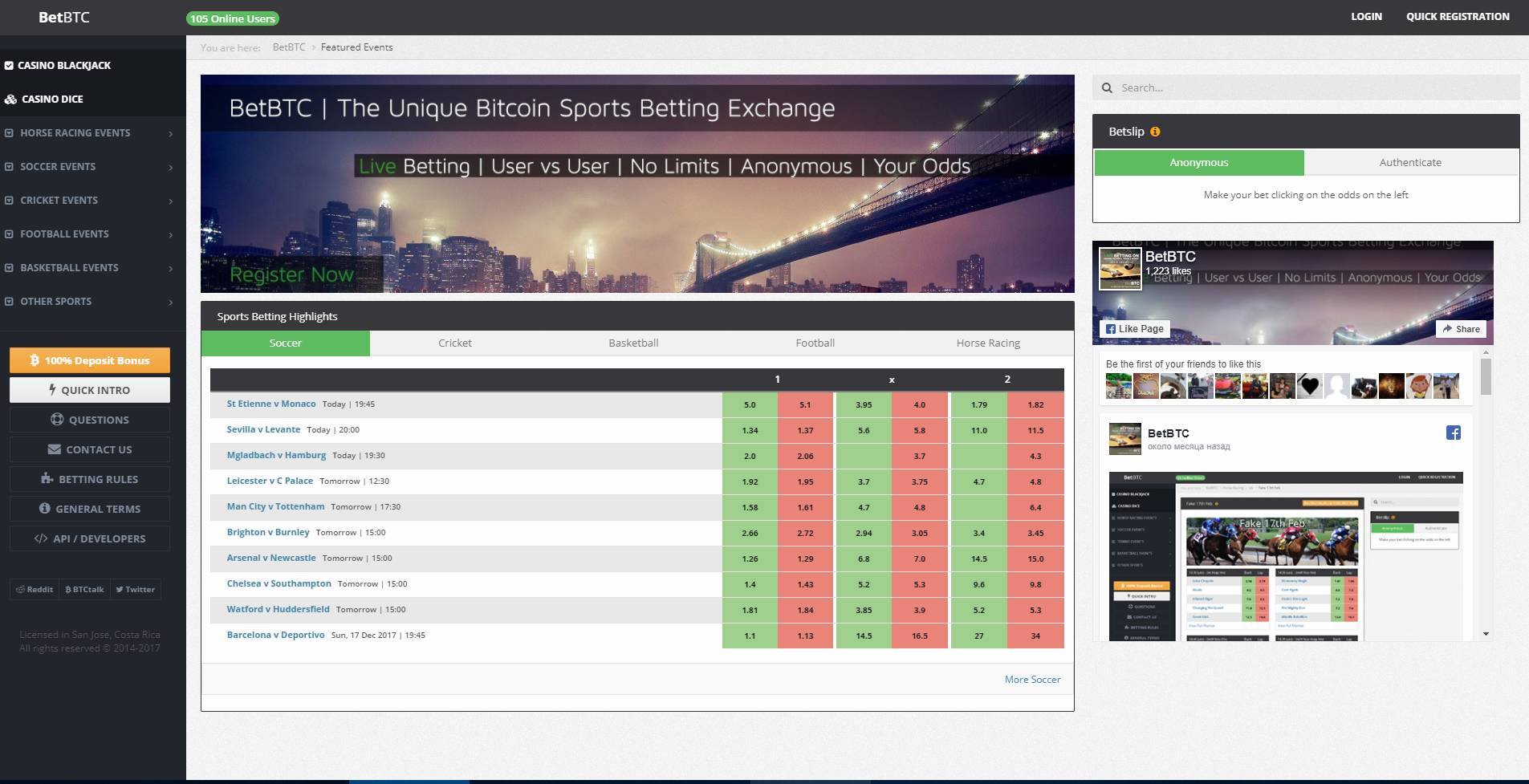Open the Barcelona v Deportivo event
1529x784 pixels.
click(x=275, y=635)
